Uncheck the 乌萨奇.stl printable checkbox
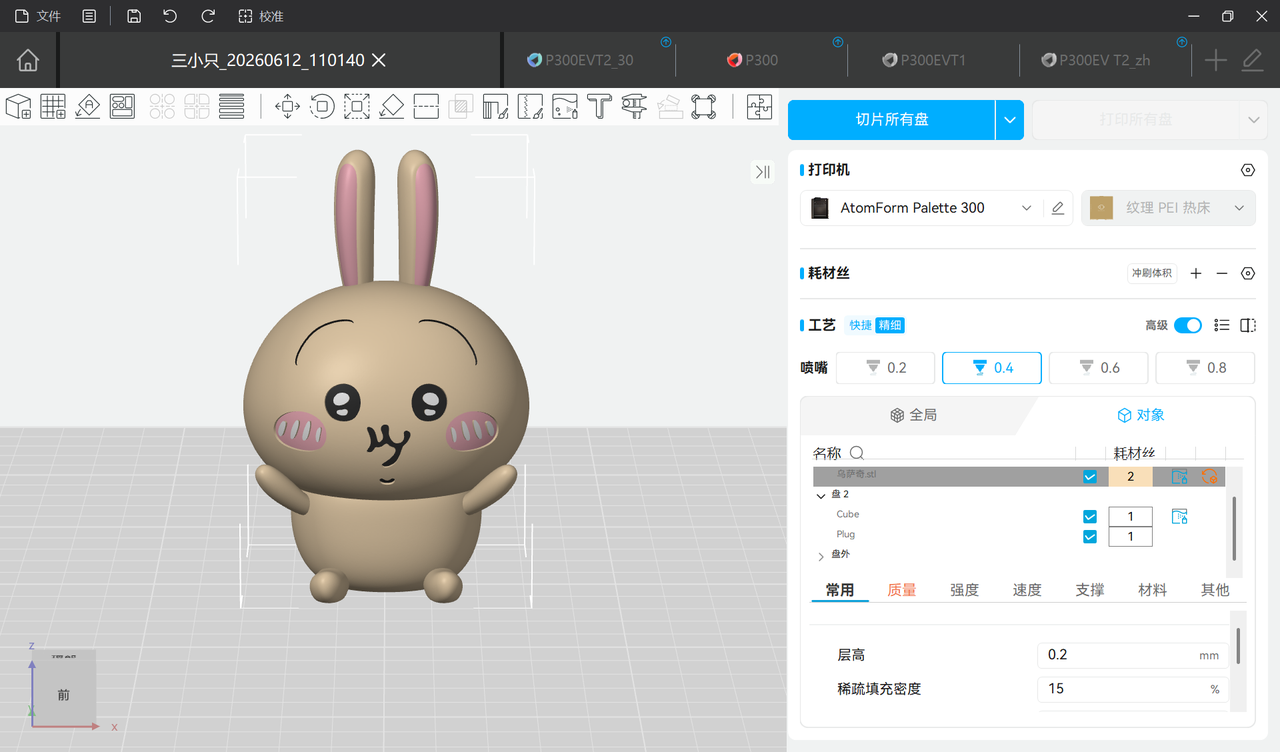The image size is (1280, 752). [1090, 477]
